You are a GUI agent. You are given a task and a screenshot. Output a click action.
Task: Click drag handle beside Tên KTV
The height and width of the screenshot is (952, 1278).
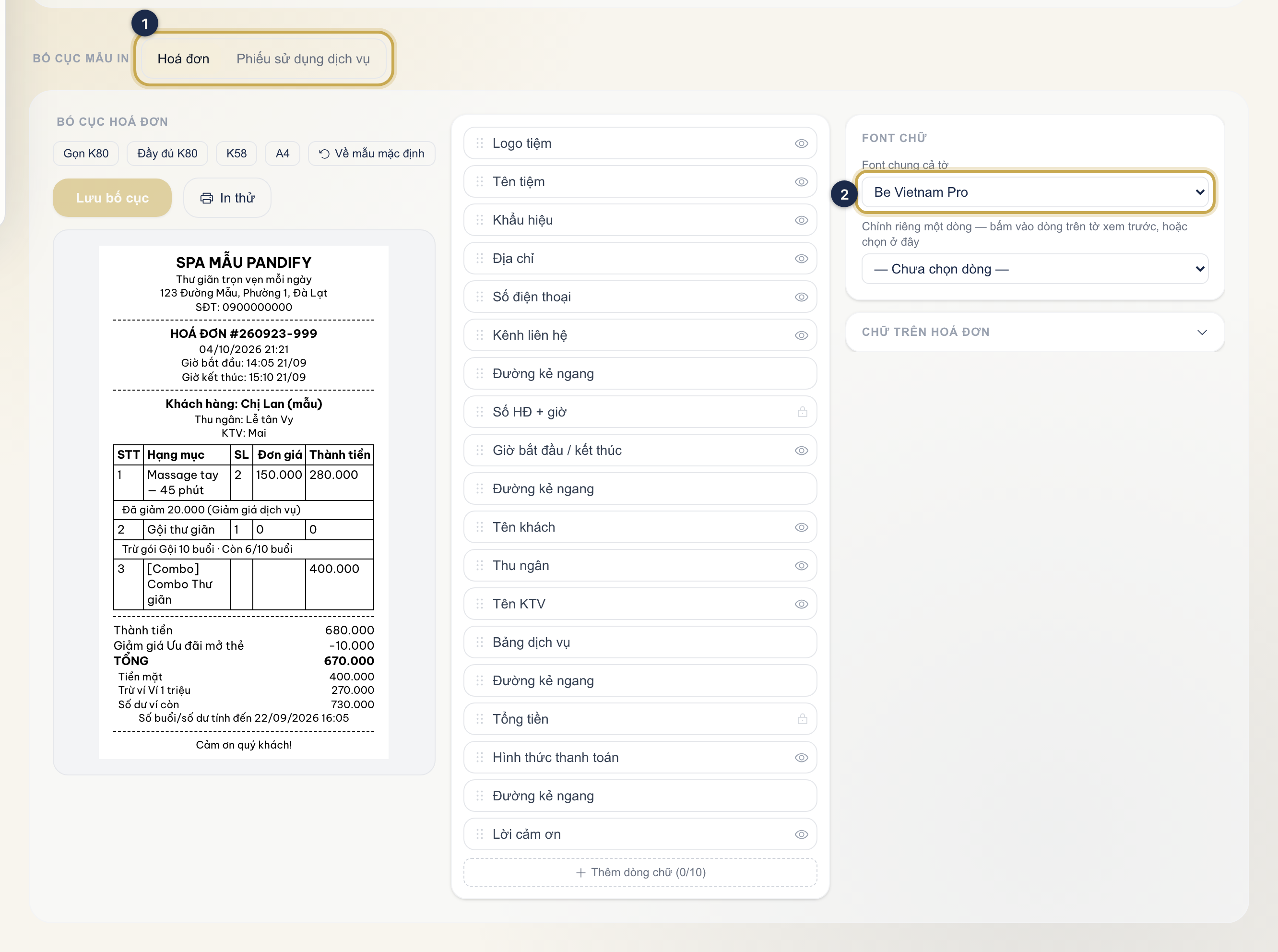click(x=479, y=604)
